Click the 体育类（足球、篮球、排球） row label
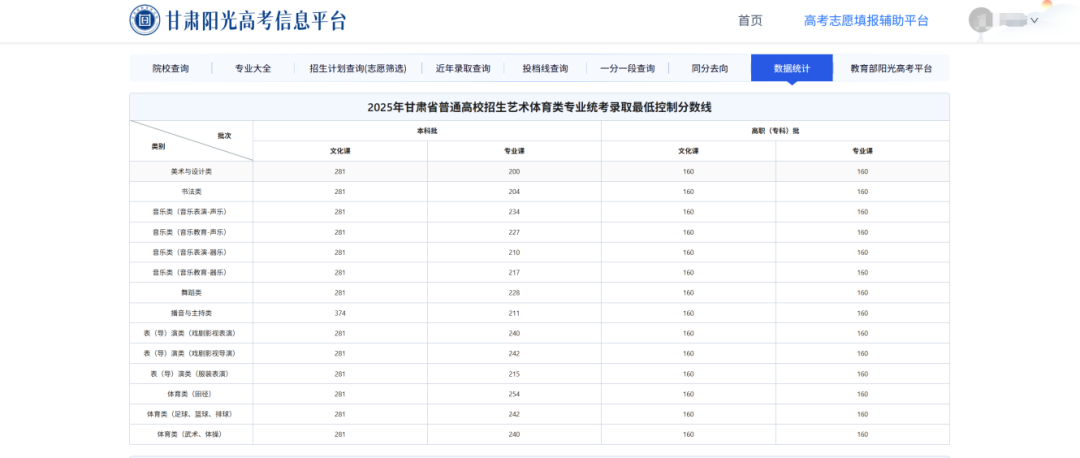 (191, 415)
